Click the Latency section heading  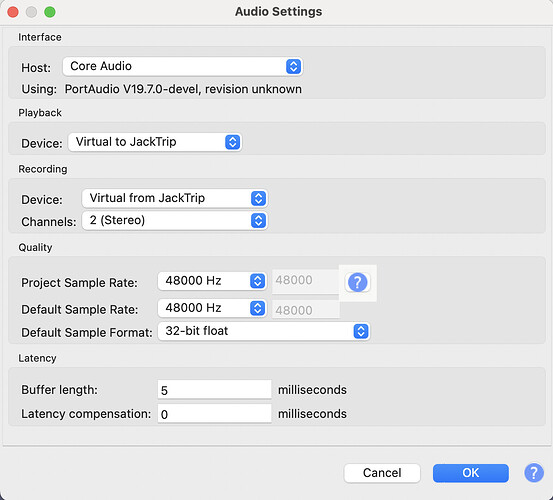(37, 358)
